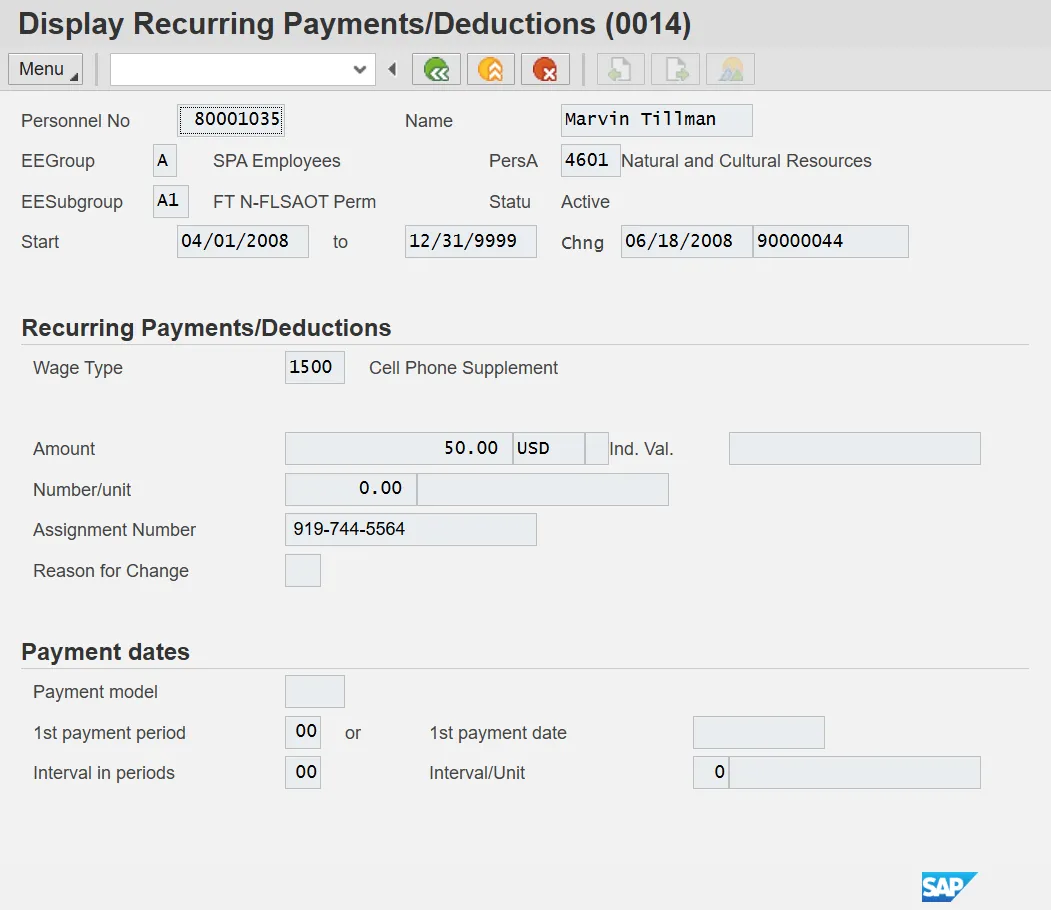Expand the command field dropdown arrow

360,69
